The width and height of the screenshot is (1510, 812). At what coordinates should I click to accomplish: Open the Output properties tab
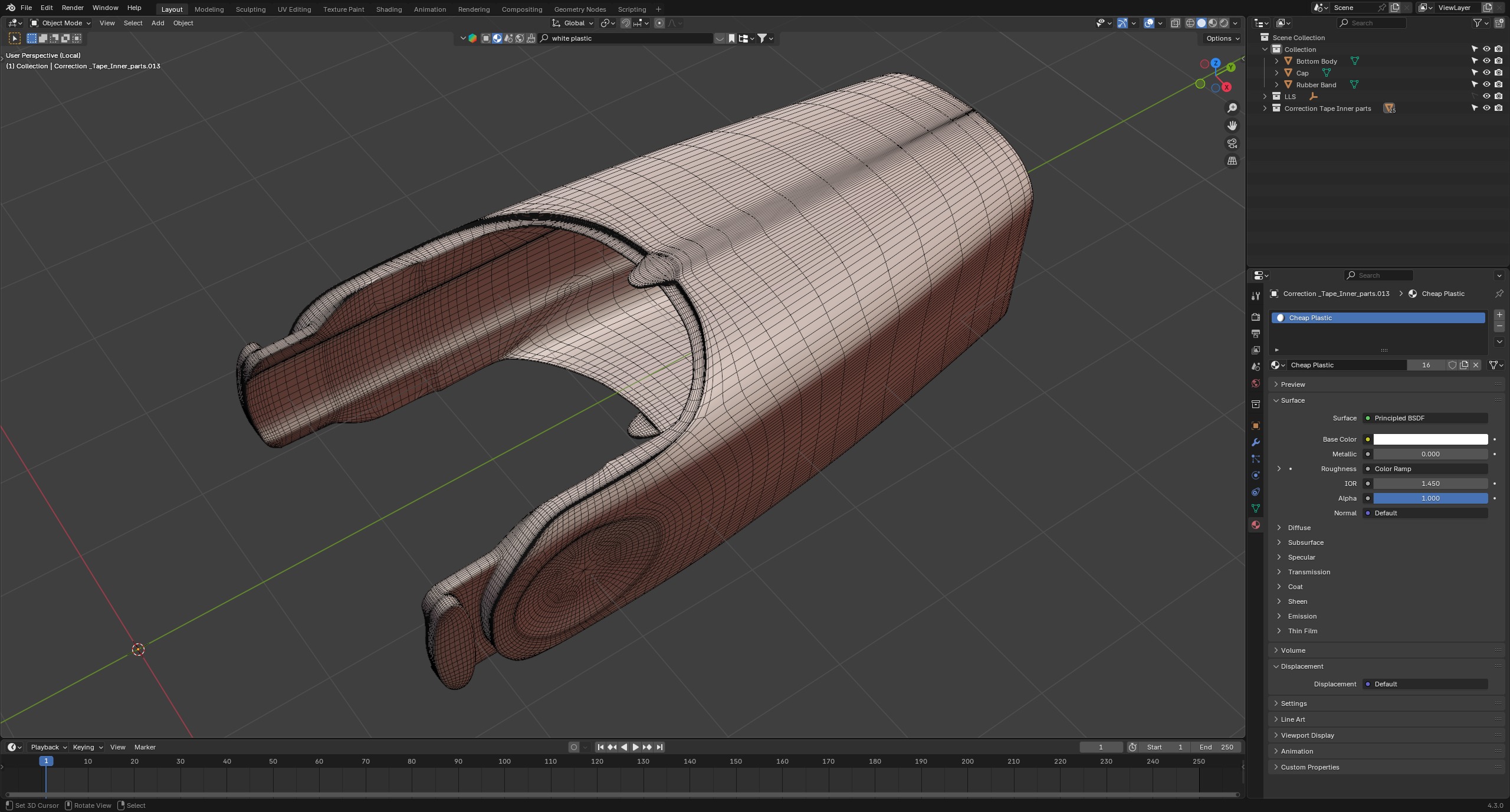point(1256,334)
